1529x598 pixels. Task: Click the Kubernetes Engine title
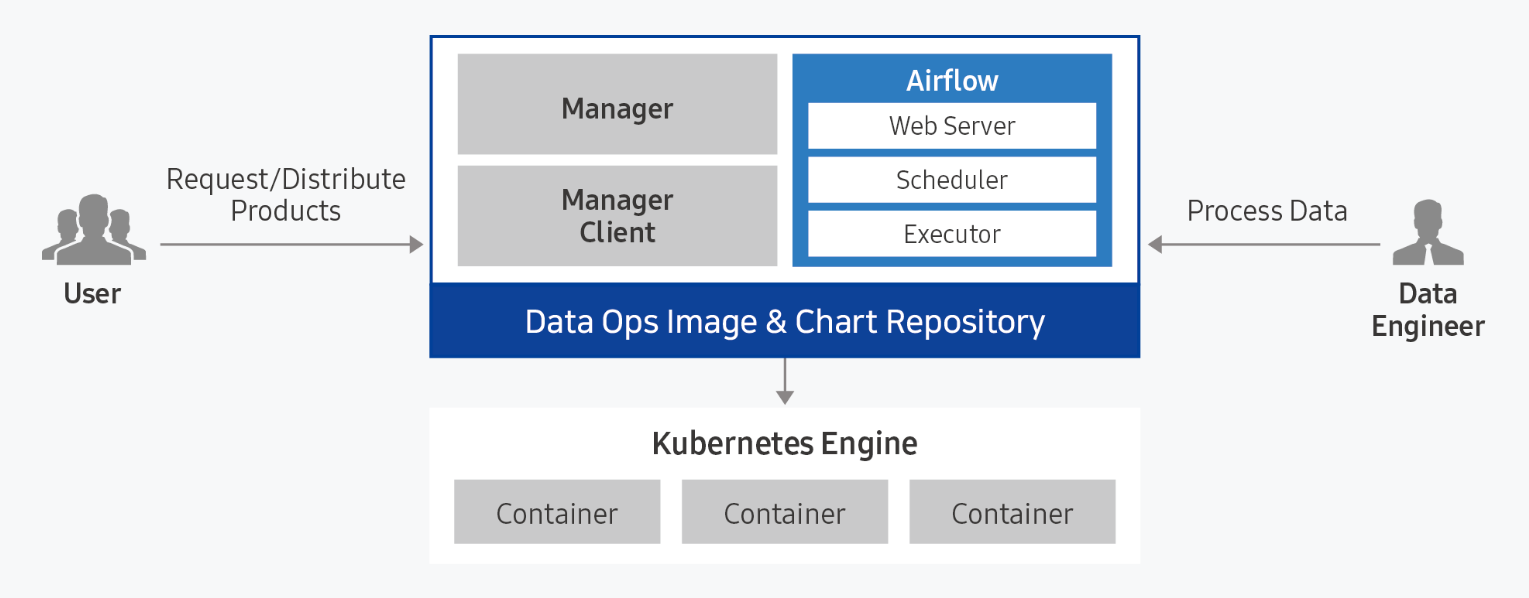tap(785, 443)
